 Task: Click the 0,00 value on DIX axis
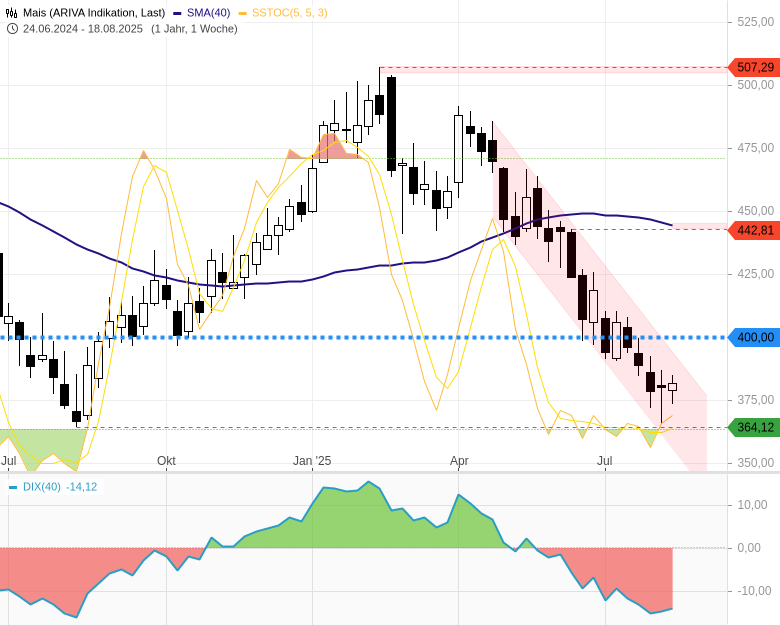tap(749, 548)
